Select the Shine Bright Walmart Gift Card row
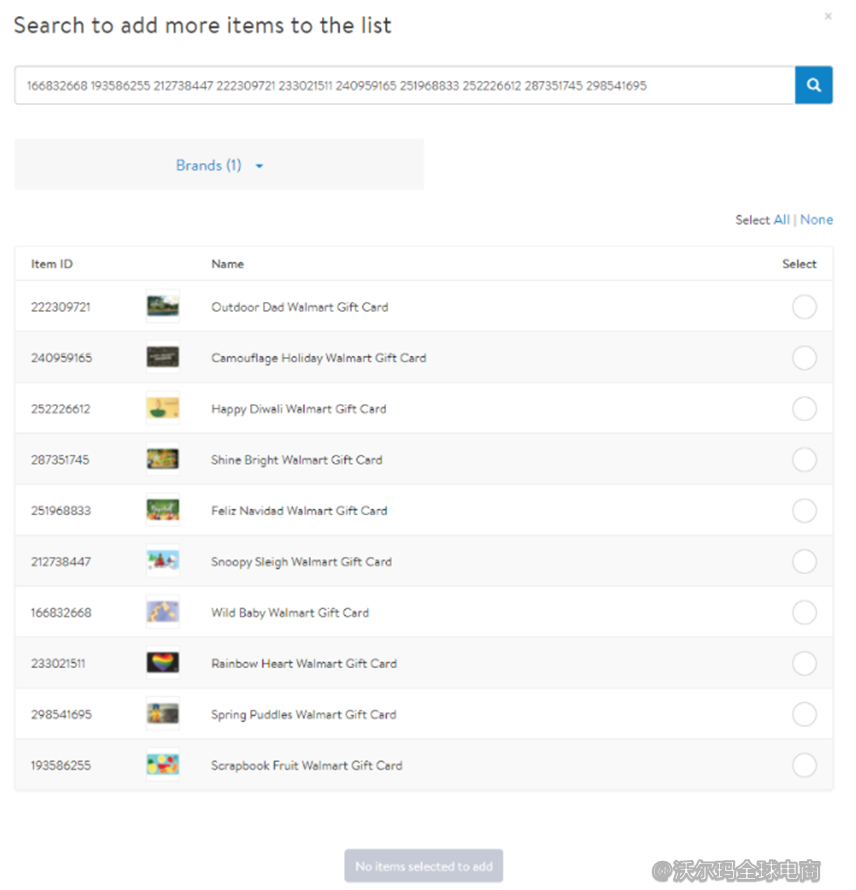 click(803, 460)
